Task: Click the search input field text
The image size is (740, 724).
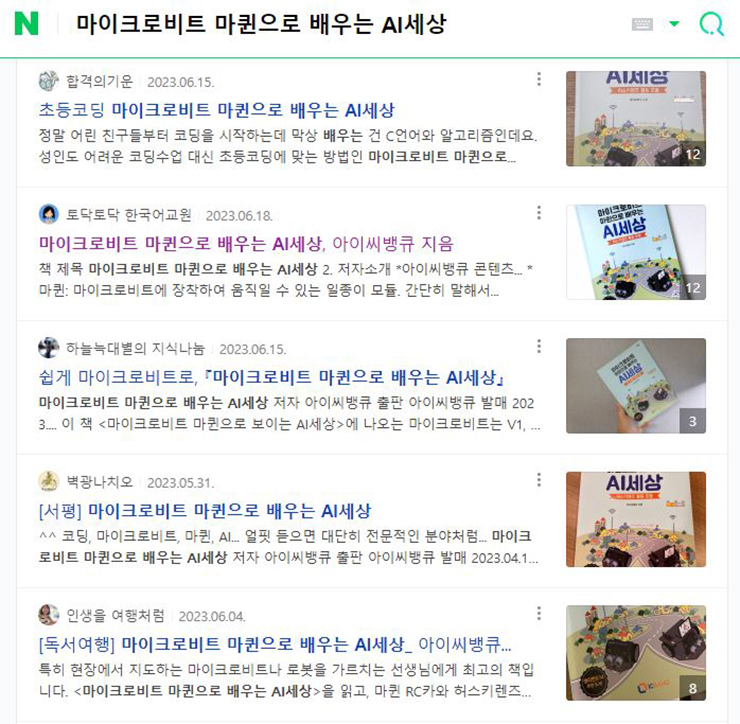Action: [x=261, y=24]
